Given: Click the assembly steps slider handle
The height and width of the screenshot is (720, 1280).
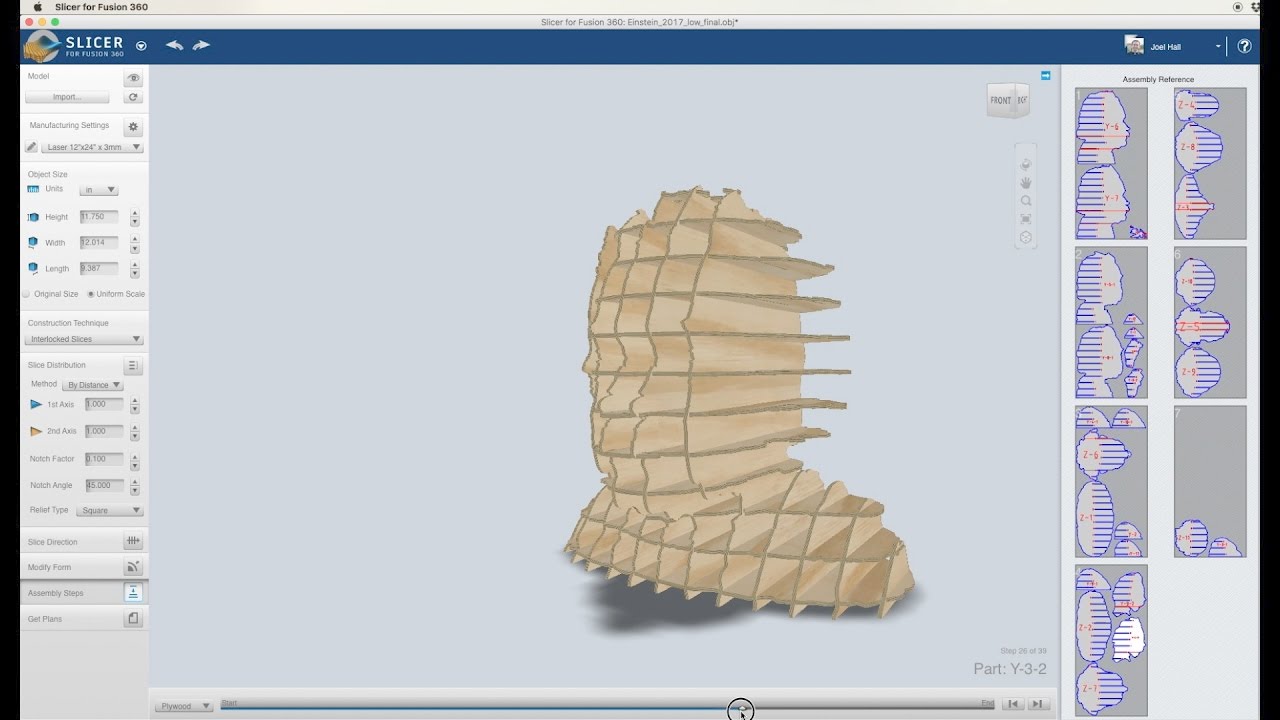Looking at the screenshot, I should point(740,709).
